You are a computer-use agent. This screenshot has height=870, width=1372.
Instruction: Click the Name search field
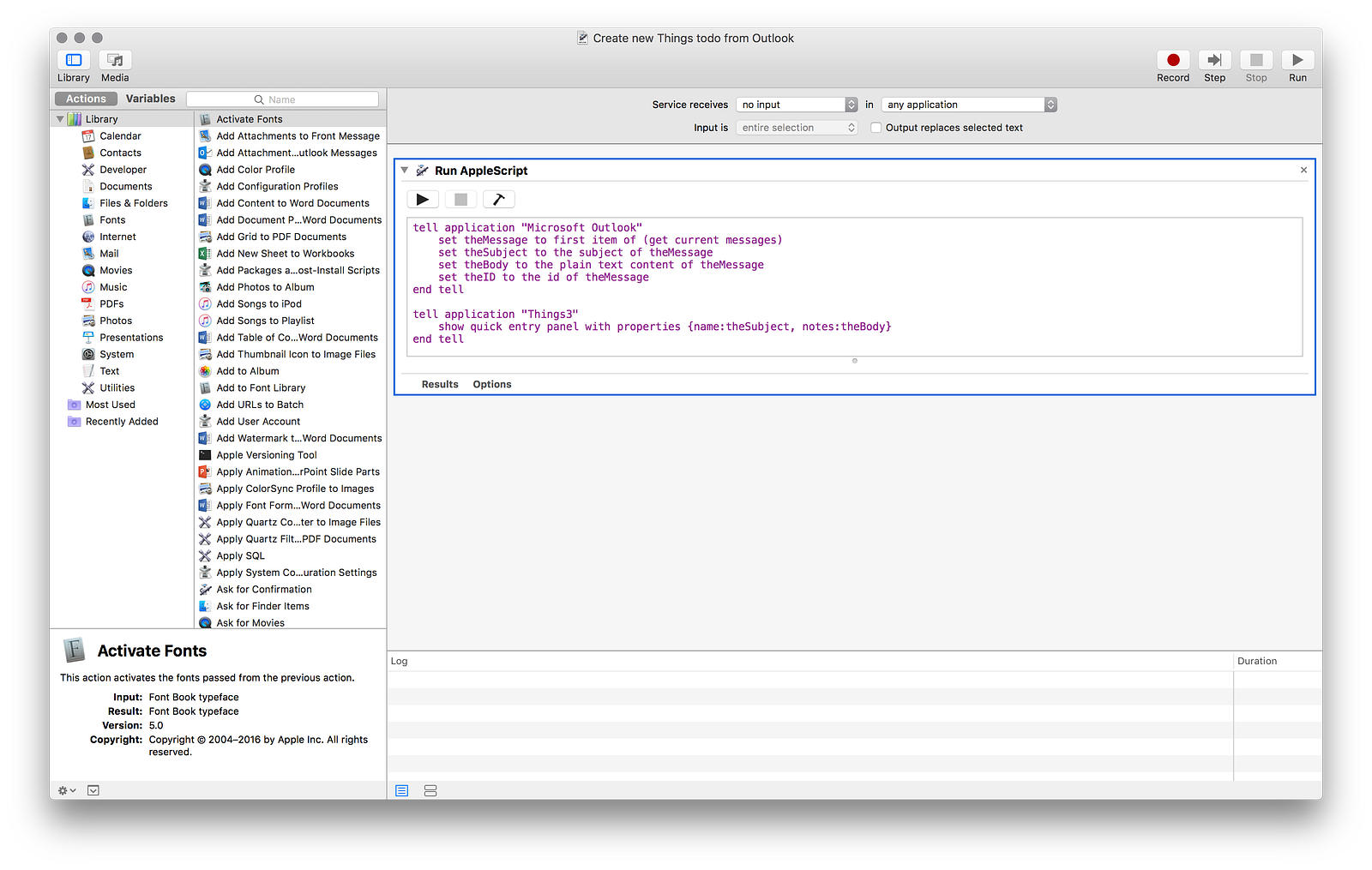[283, 99]
